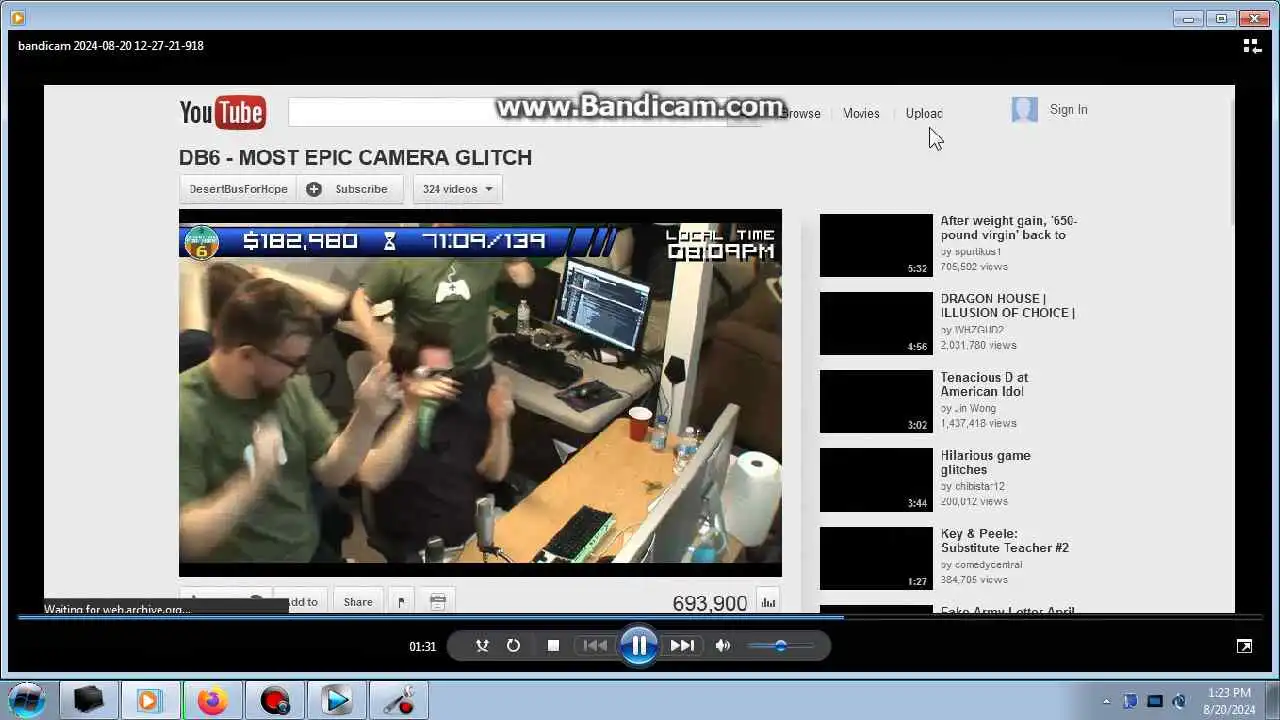Open Key & Peele Substitute Teacher #2 link
The height and width of the screenshot is (720, 1280).
[1004, 541]
